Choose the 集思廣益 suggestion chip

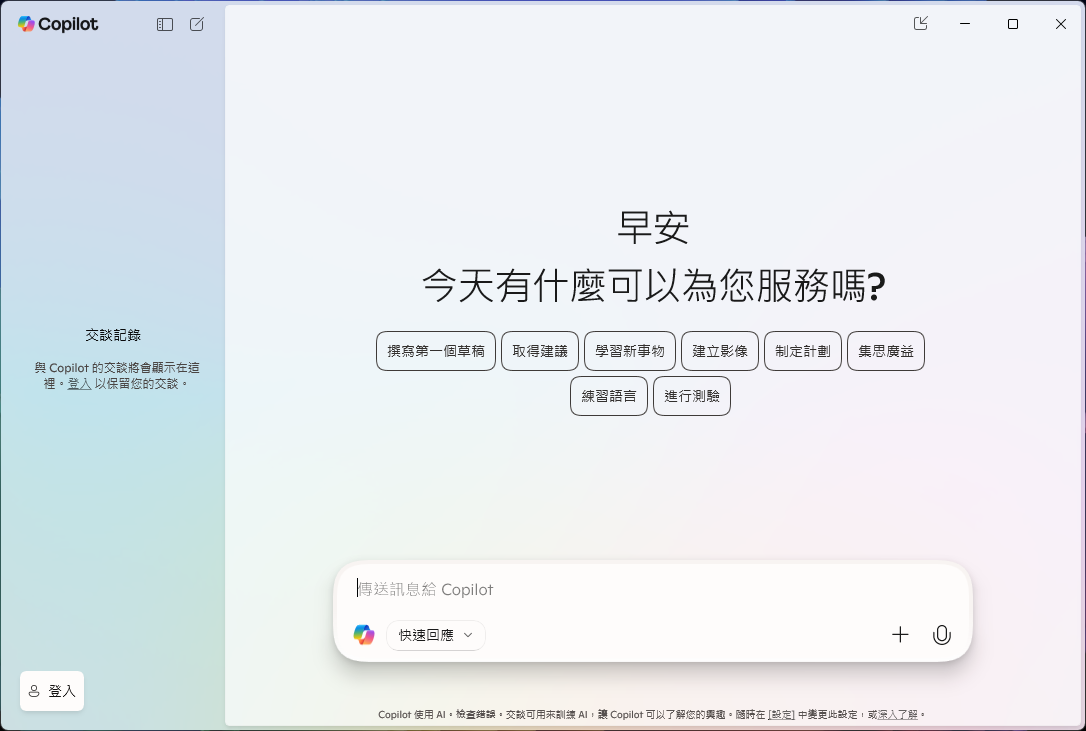886,351
